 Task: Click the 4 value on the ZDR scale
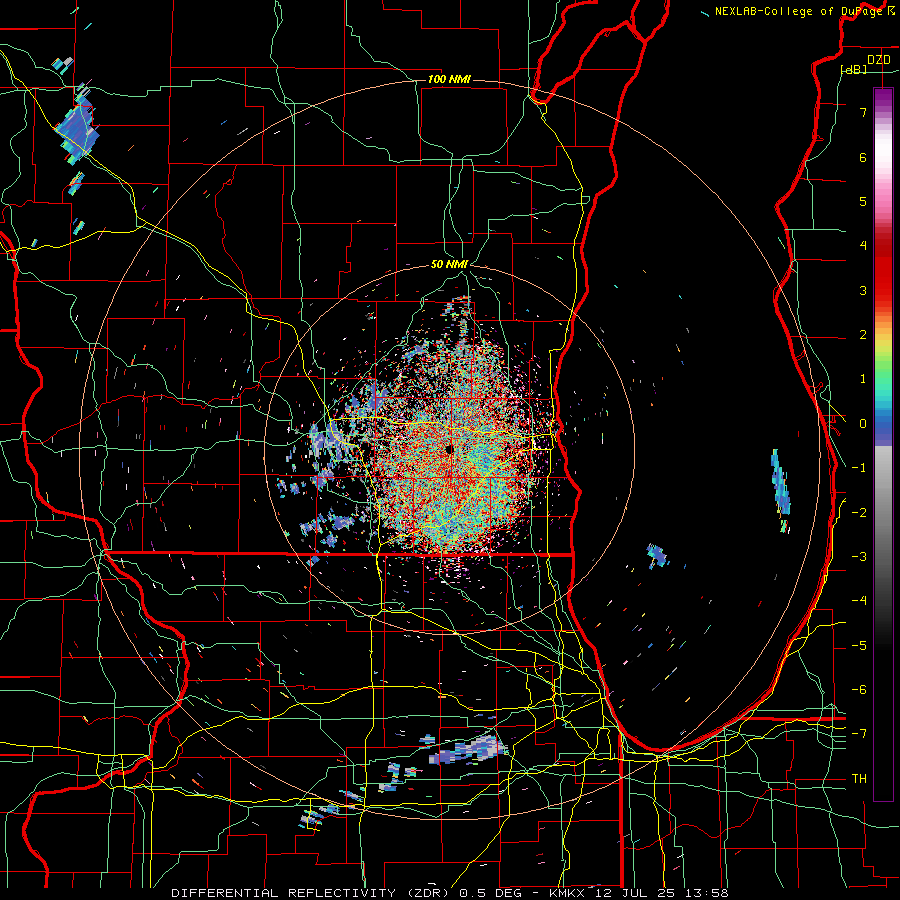[863, 246]
